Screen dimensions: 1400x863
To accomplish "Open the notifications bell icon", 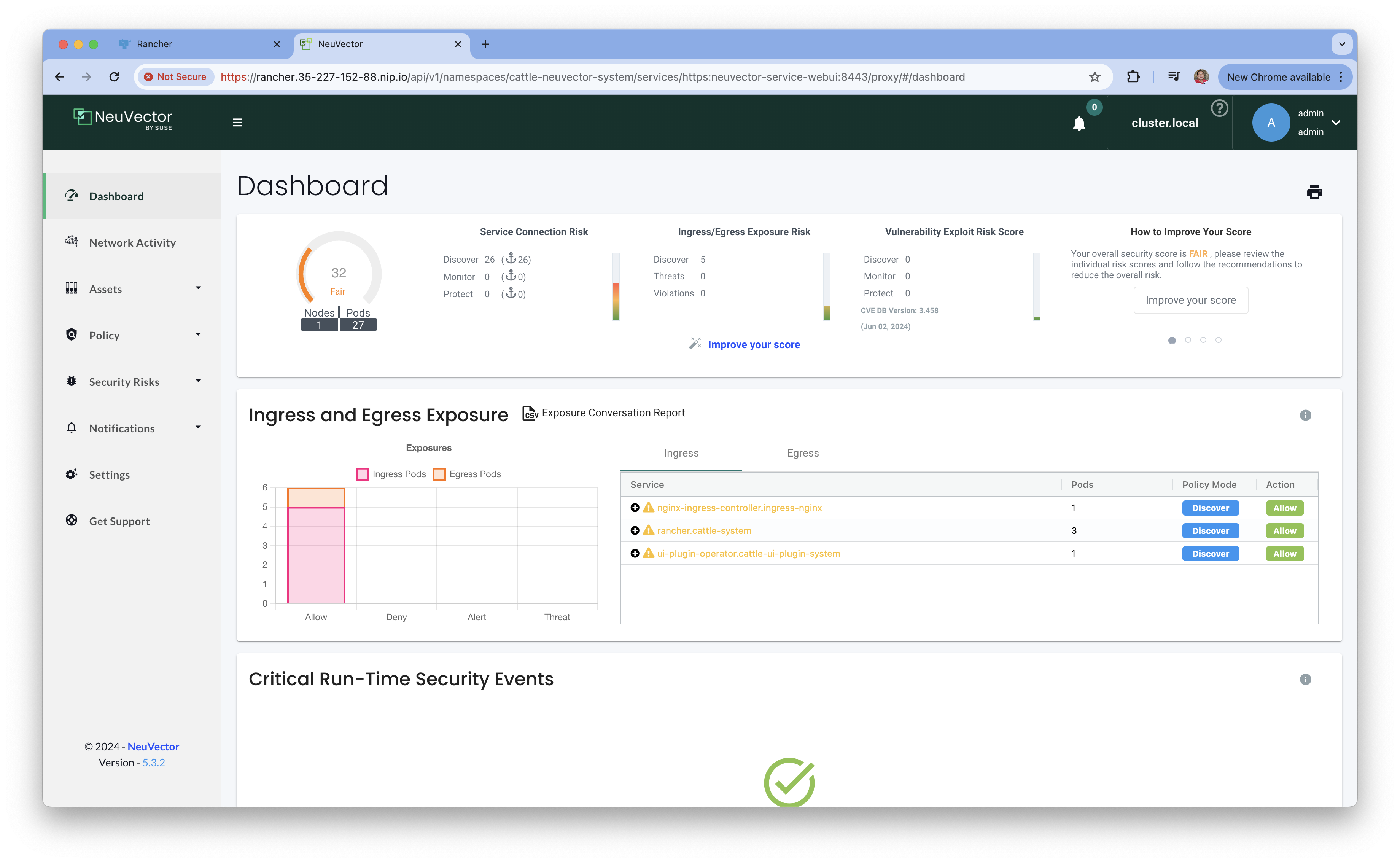I will [x=1079, y=123].
